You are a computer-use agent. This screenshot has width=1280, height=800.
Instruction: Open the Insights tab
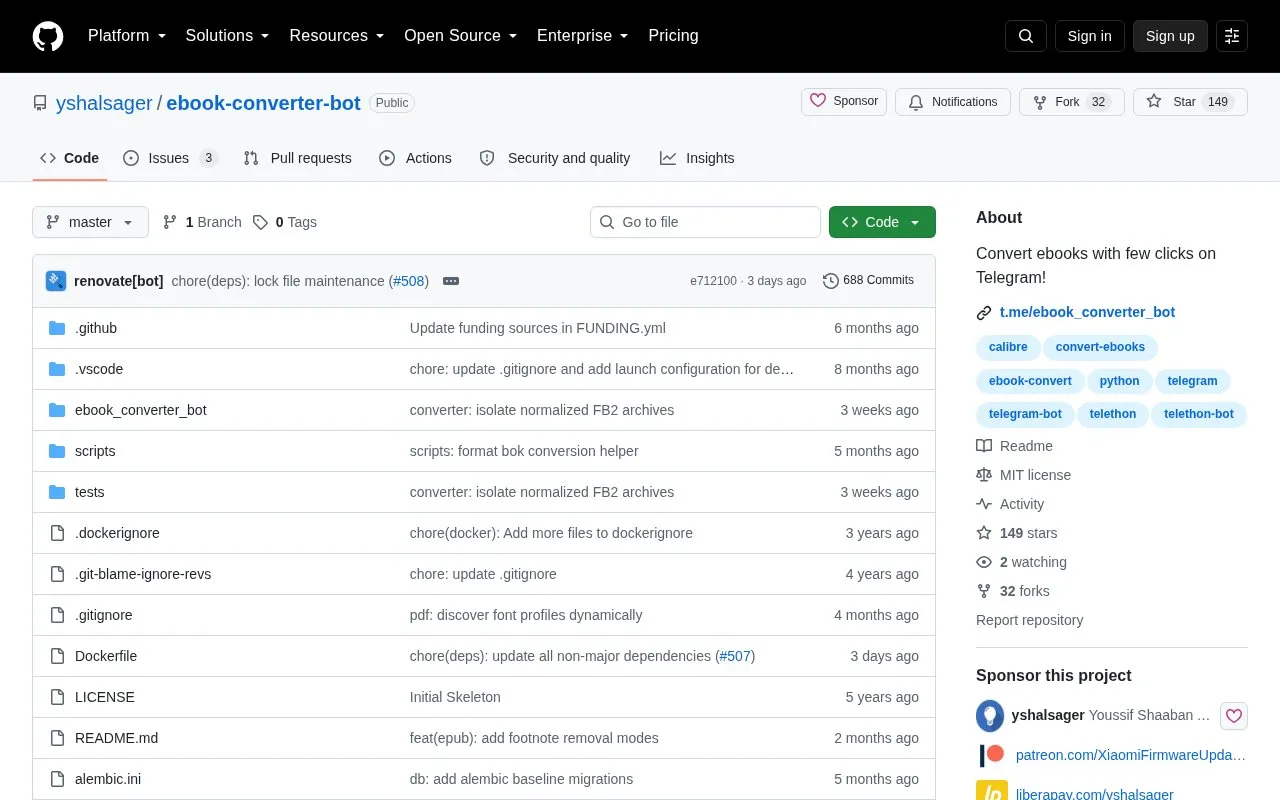coord(697,158)
